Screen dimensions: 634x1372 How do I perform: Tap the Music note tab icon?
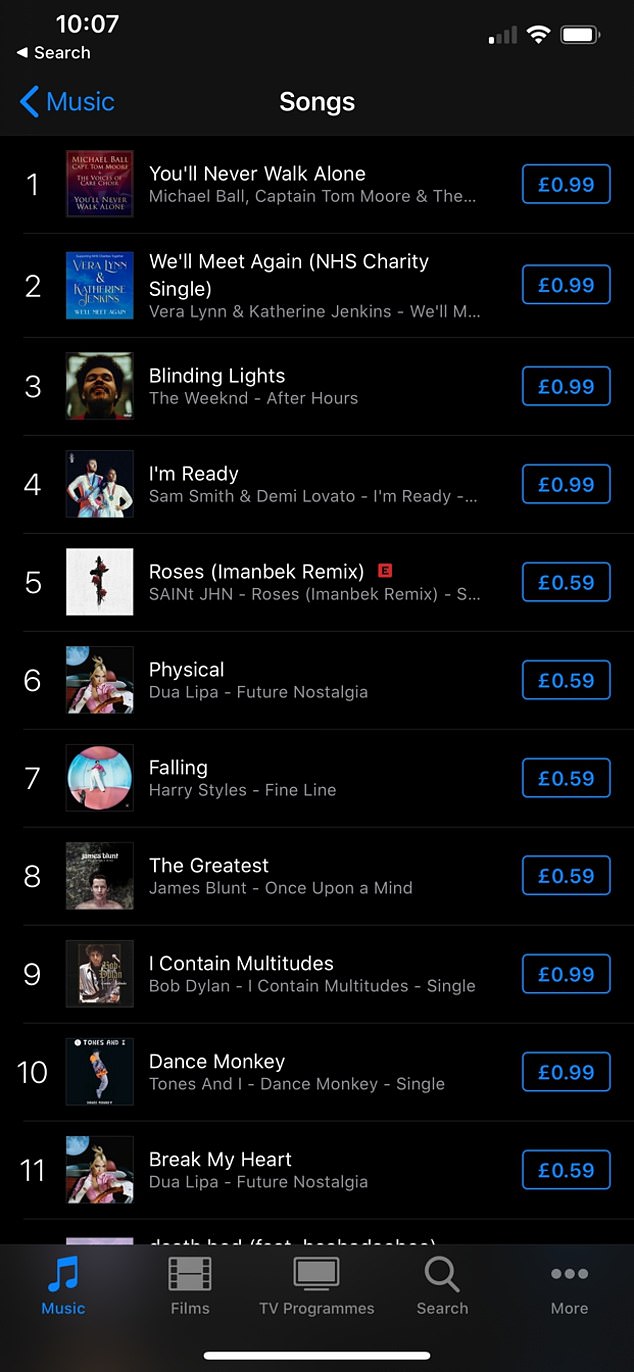[63, 1275]
